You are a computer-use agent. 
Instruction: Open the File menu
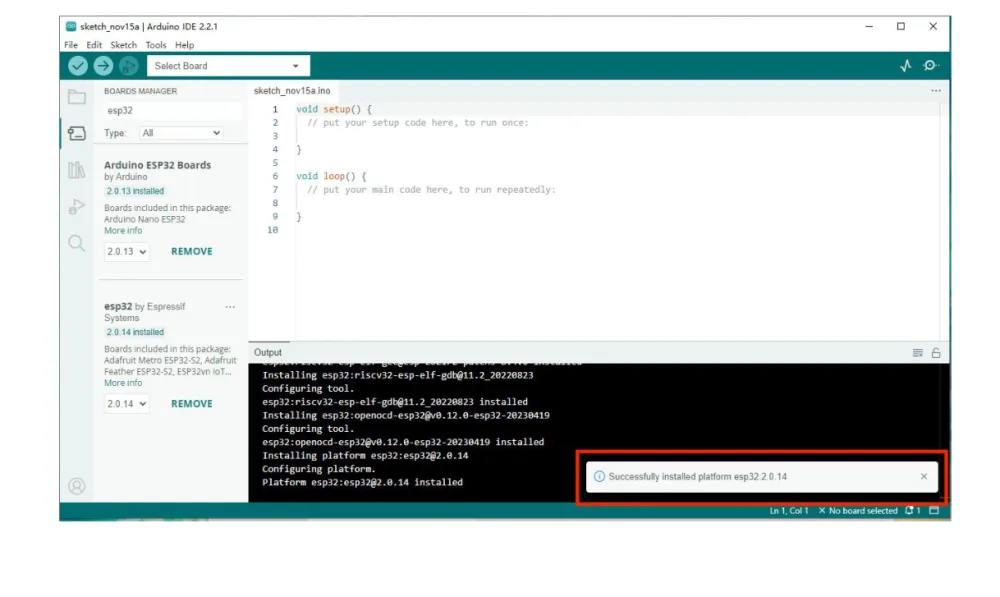[71, 45]
